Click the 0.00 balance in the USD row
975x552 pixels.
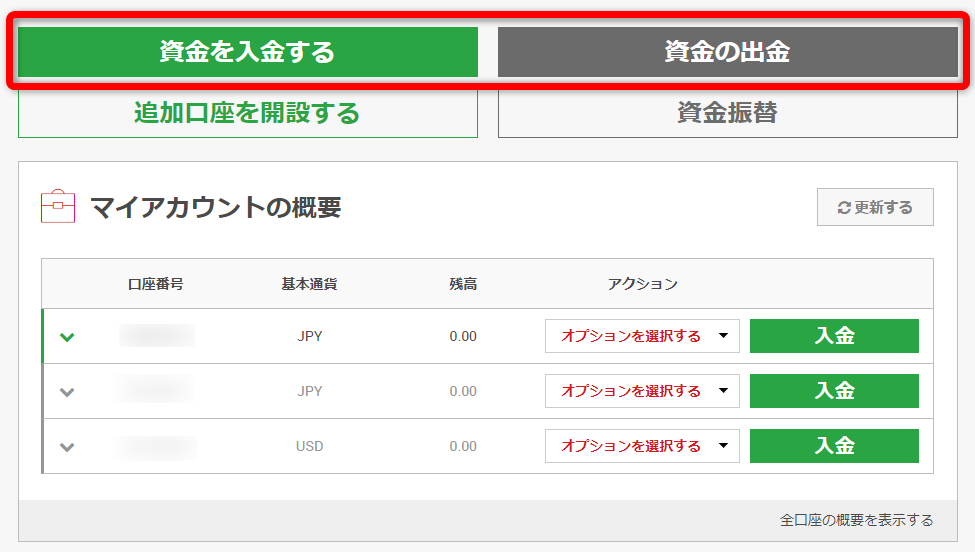(x=463, y=446)
